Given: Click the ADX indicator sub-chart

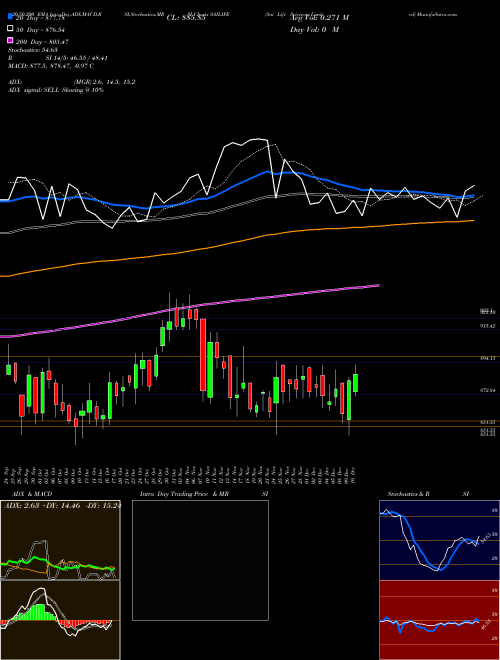Looking at the screenshot, I should [60, 540].
